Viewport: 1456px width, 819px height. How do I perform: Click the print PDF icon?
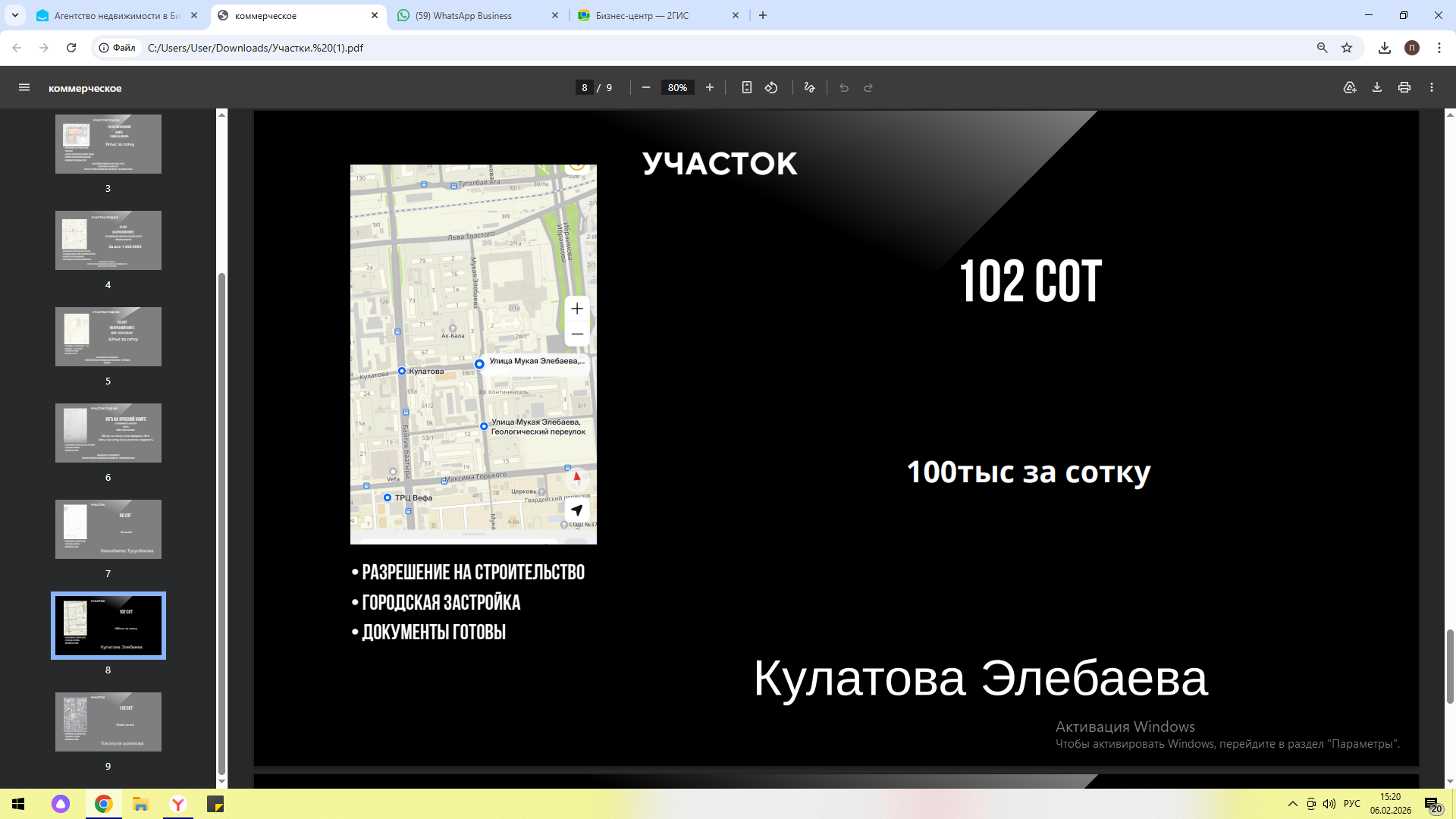tap(1404, 88)
